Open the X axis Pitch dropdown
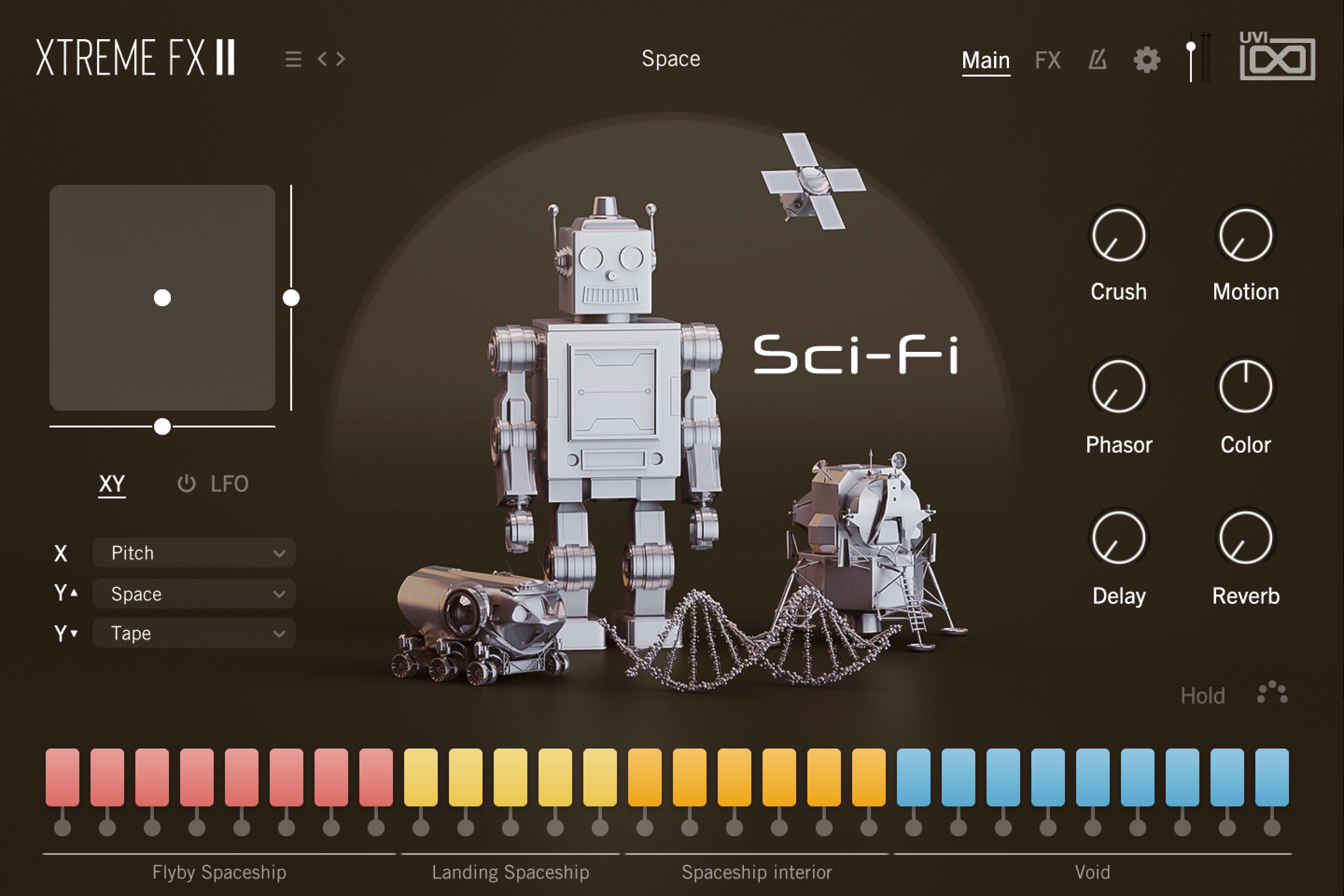The height and width of the screenshot is (896, 1344). click(x=194, y=553)
